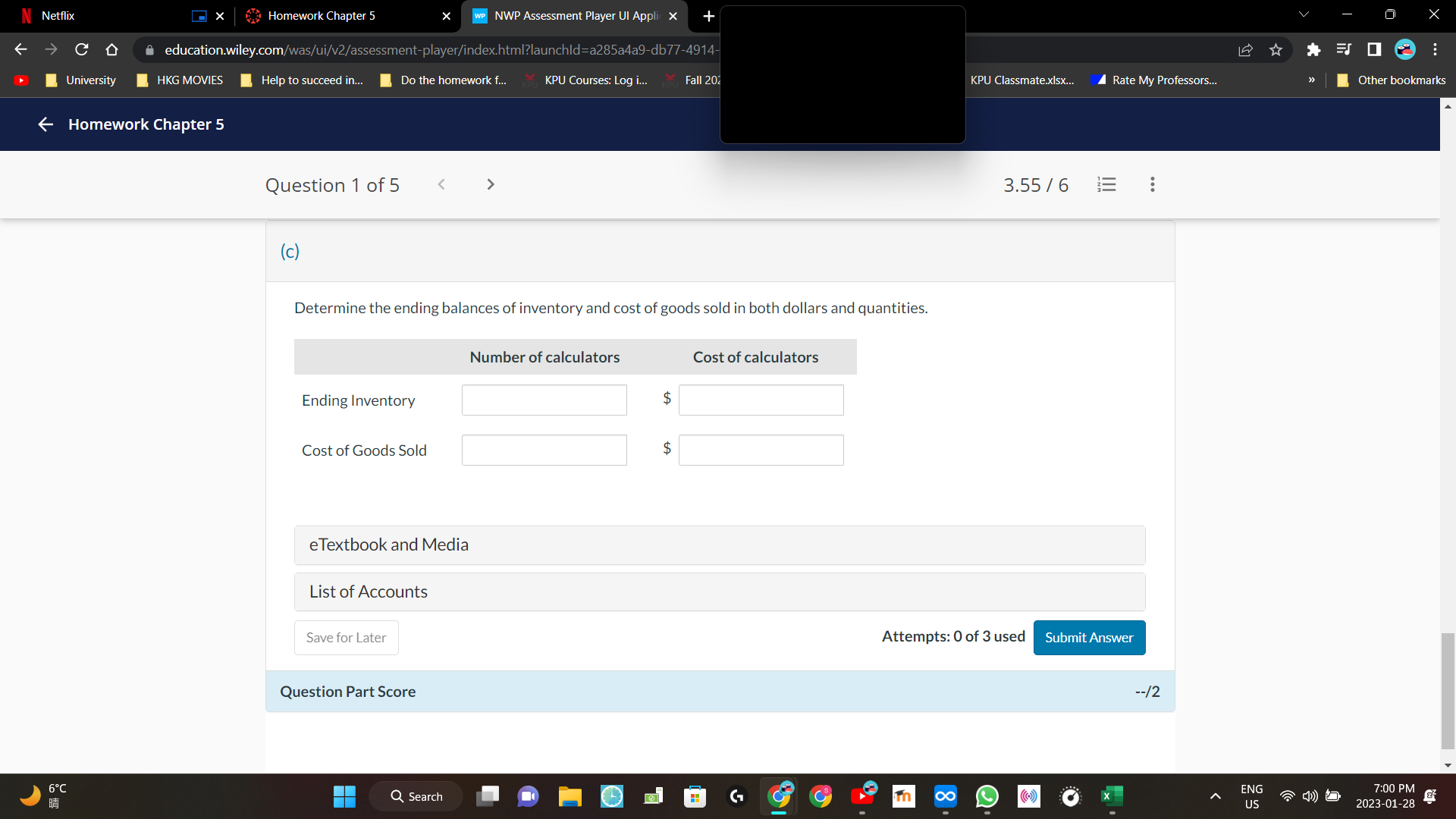Open the browser extensions puzzle icon
This screenshot has height=819, width=1456.
click(x=1313, y=49)
